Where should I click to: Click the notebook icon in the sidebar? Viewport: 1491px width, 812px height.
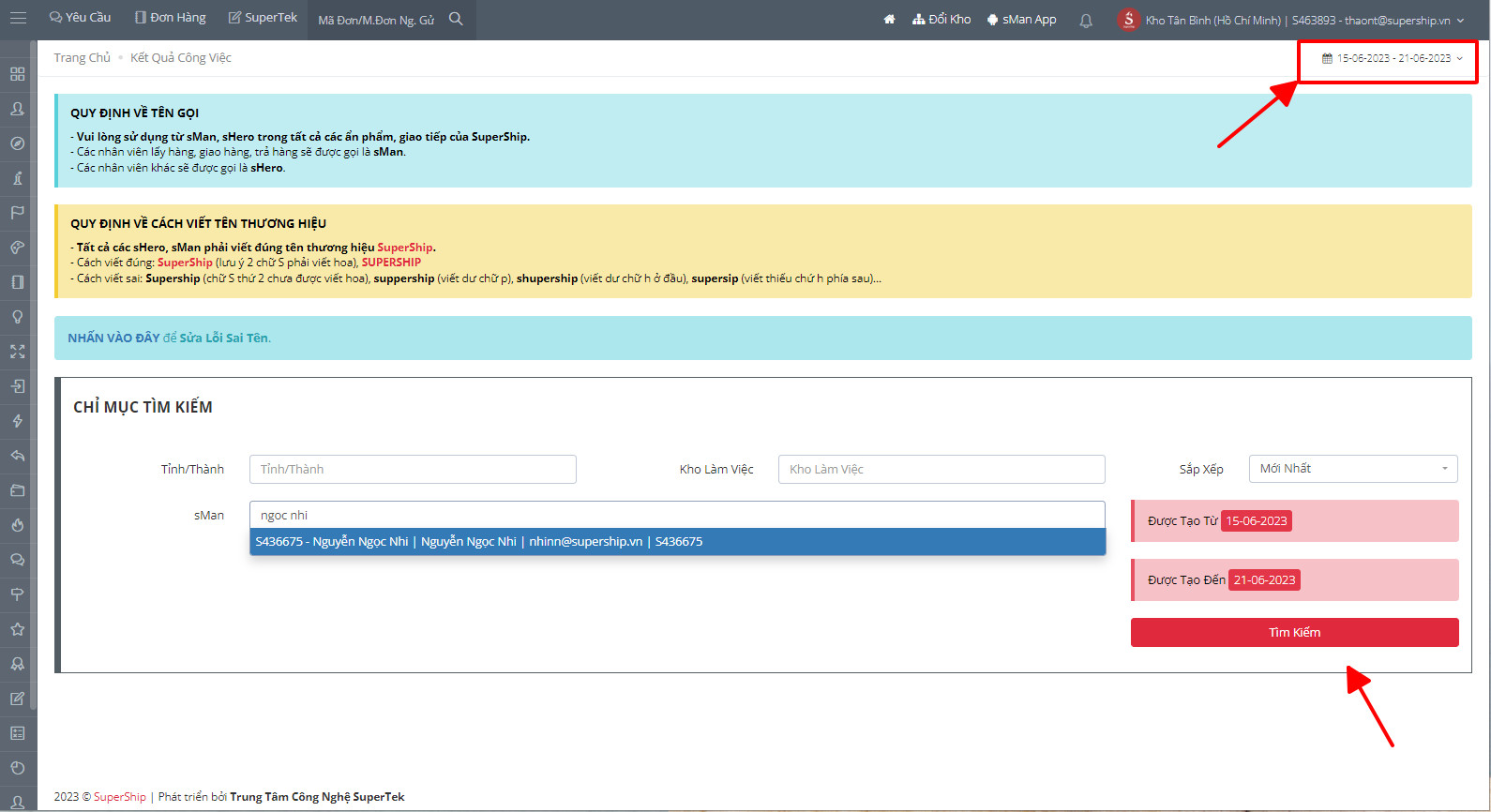point(17,282)
